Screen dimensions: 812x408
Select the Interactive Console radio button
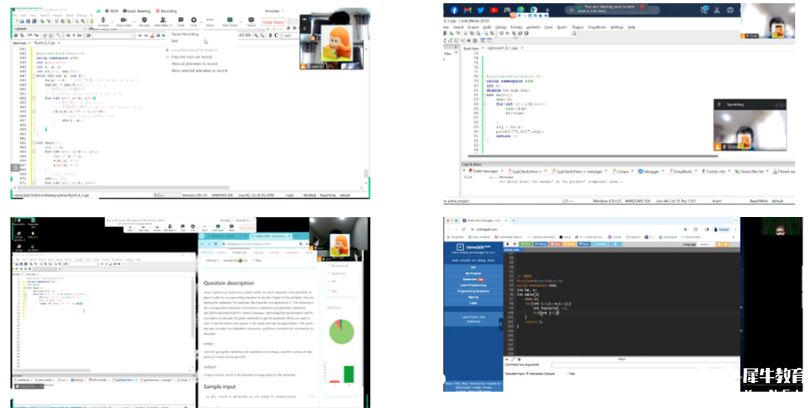(527, 373)
